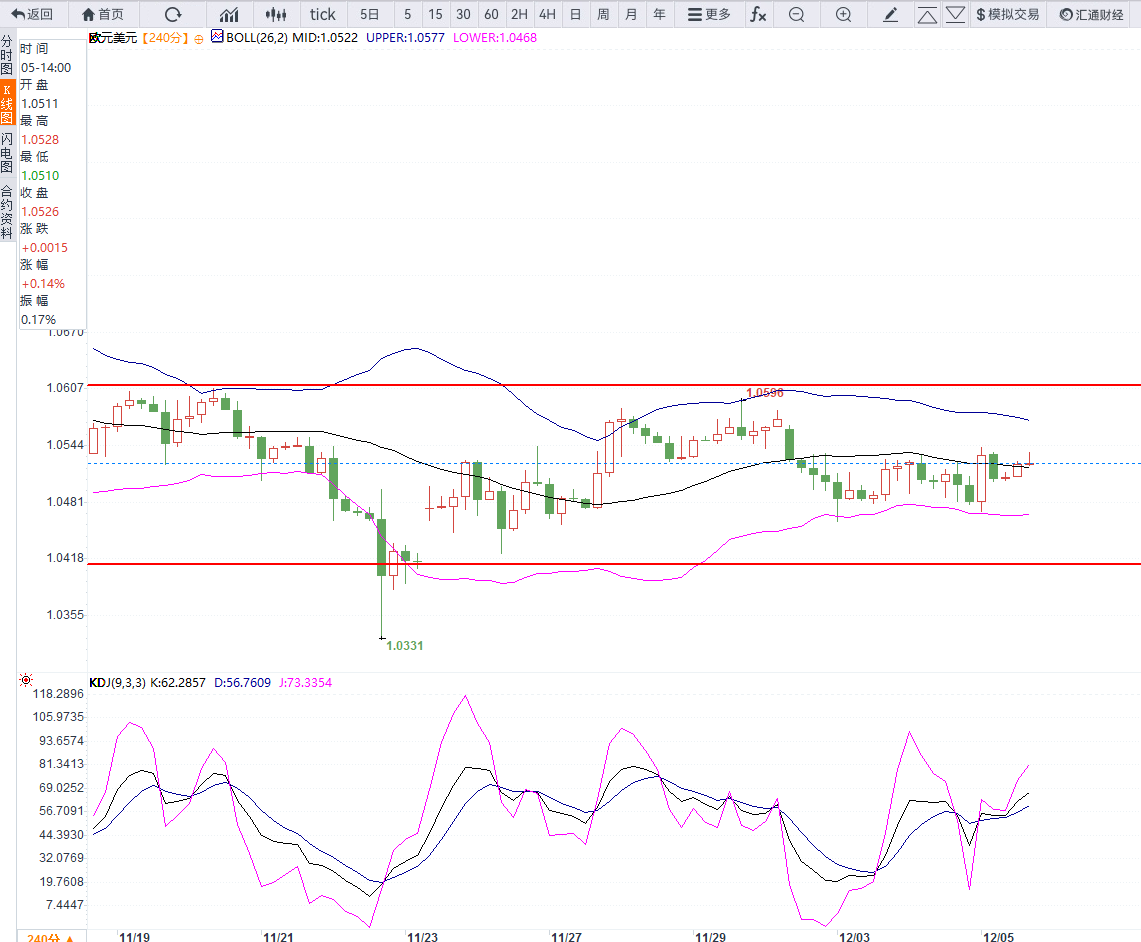Zoom in the chart with plus magnifier
1141x942 pixels.
pos(843,14)
